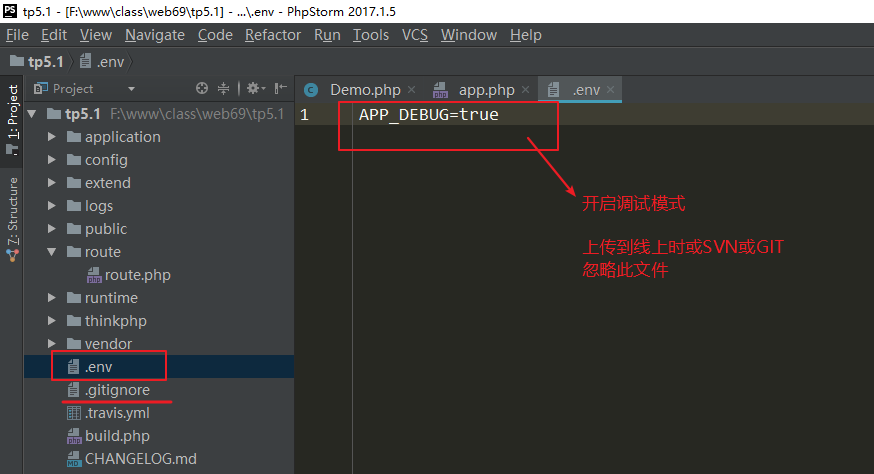Image resolution: width=874 pixels, height=474 pixels.
Task: Select the extend folder in tree
Action: [x=99, y=183]
